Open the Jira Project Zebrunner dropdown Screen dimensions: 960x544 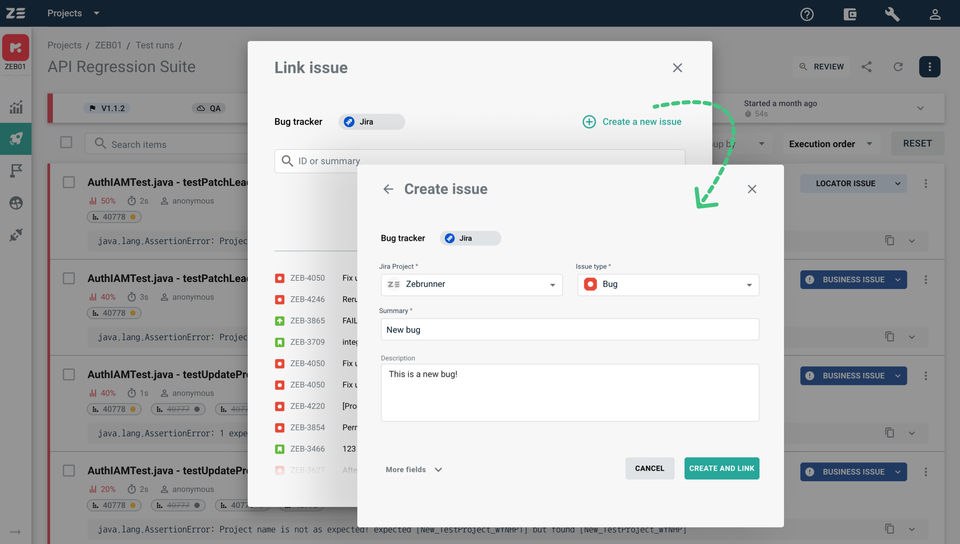471,285
